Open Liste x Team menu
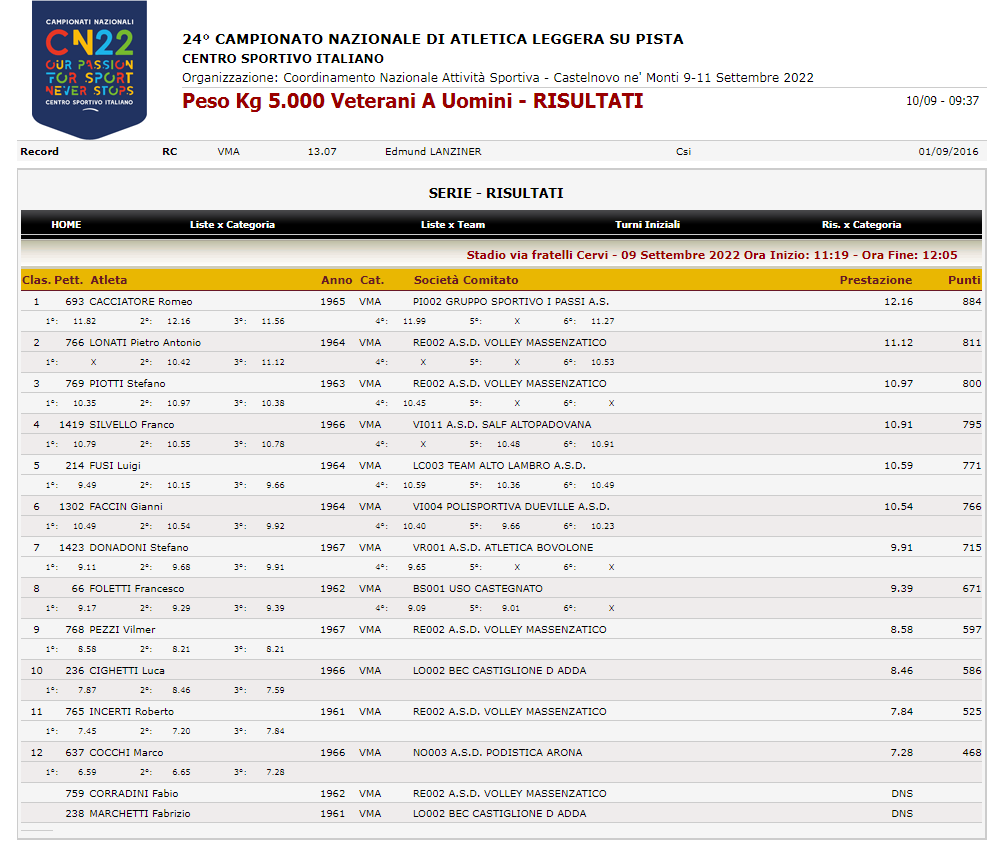 click(x=453, y=225)
